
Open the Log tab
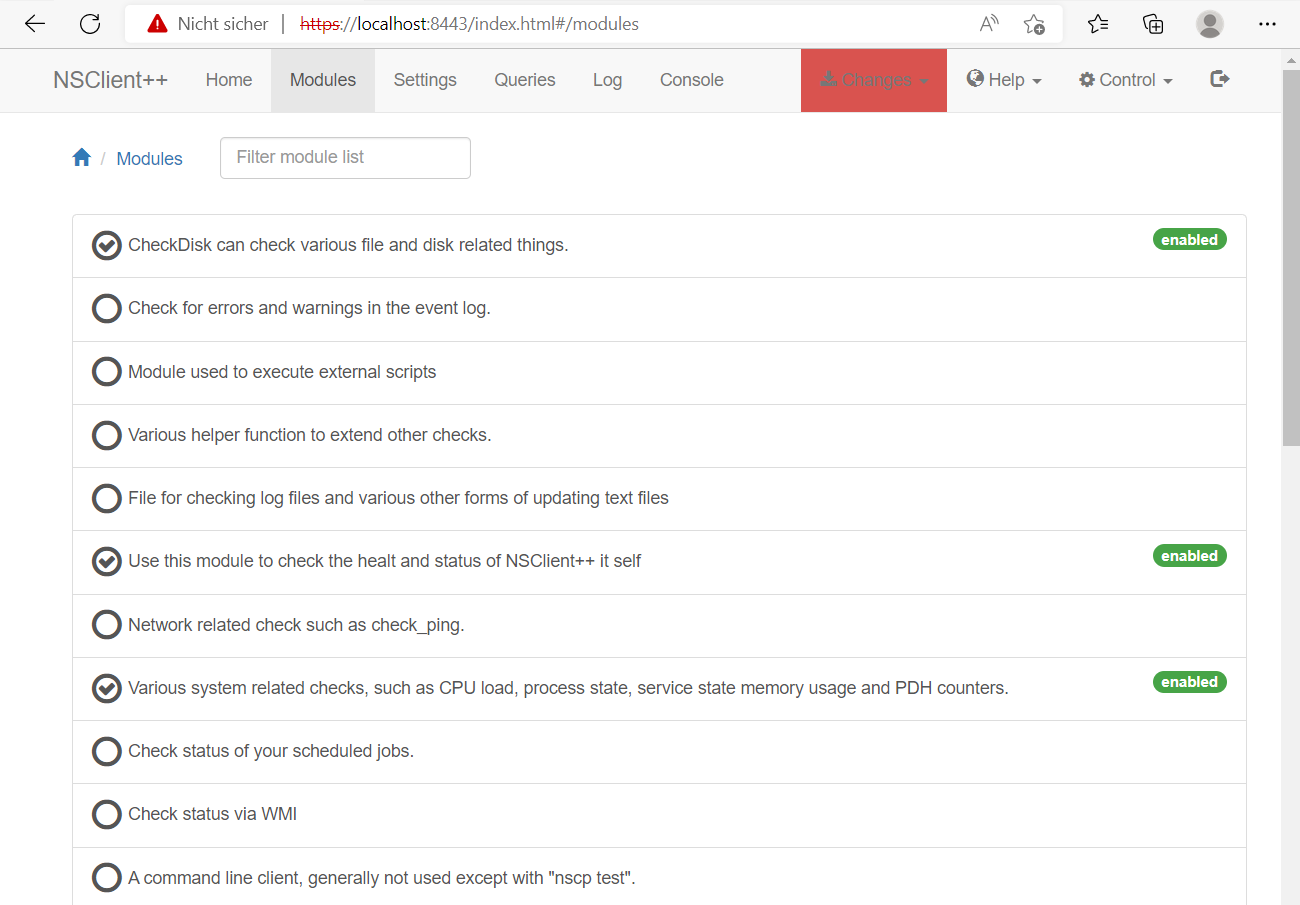tap(607, 80)
